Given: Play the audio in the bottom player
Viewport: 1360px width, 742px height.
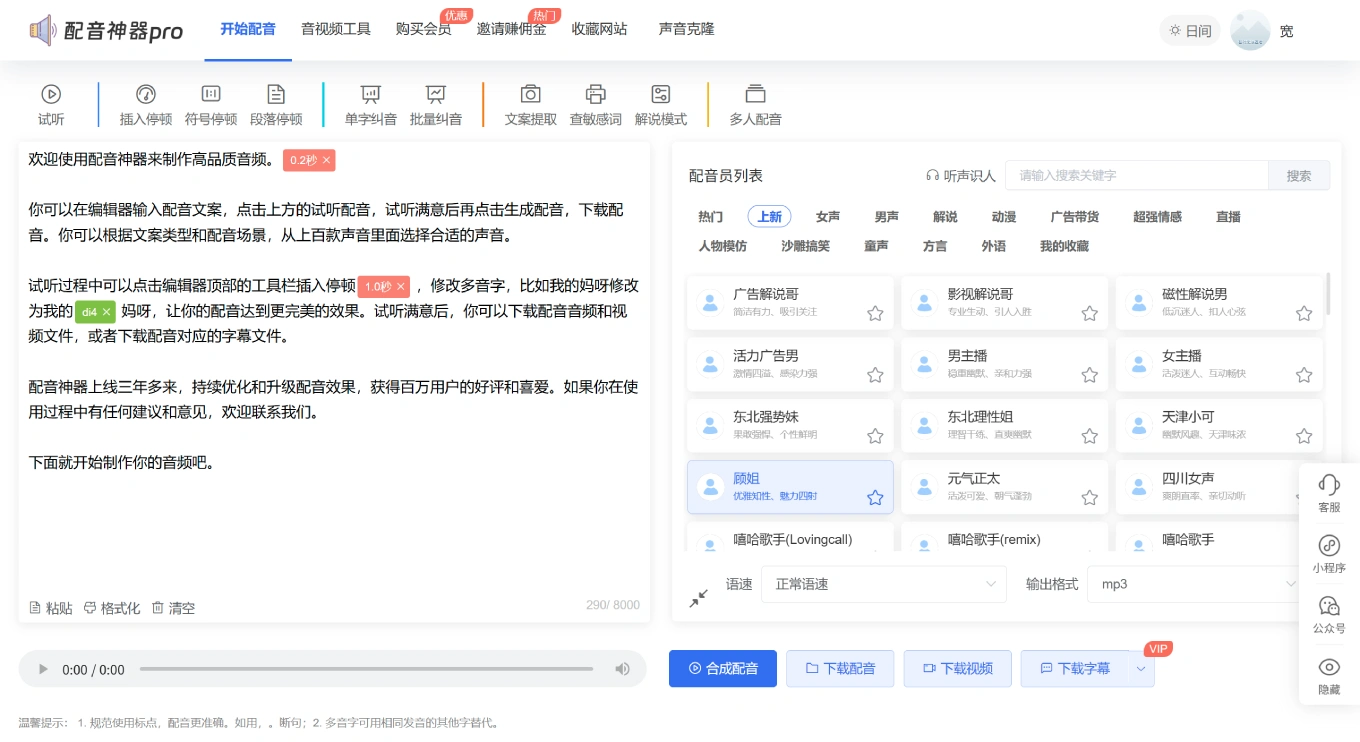Looking at the screenshot, I should click(43, 669).
